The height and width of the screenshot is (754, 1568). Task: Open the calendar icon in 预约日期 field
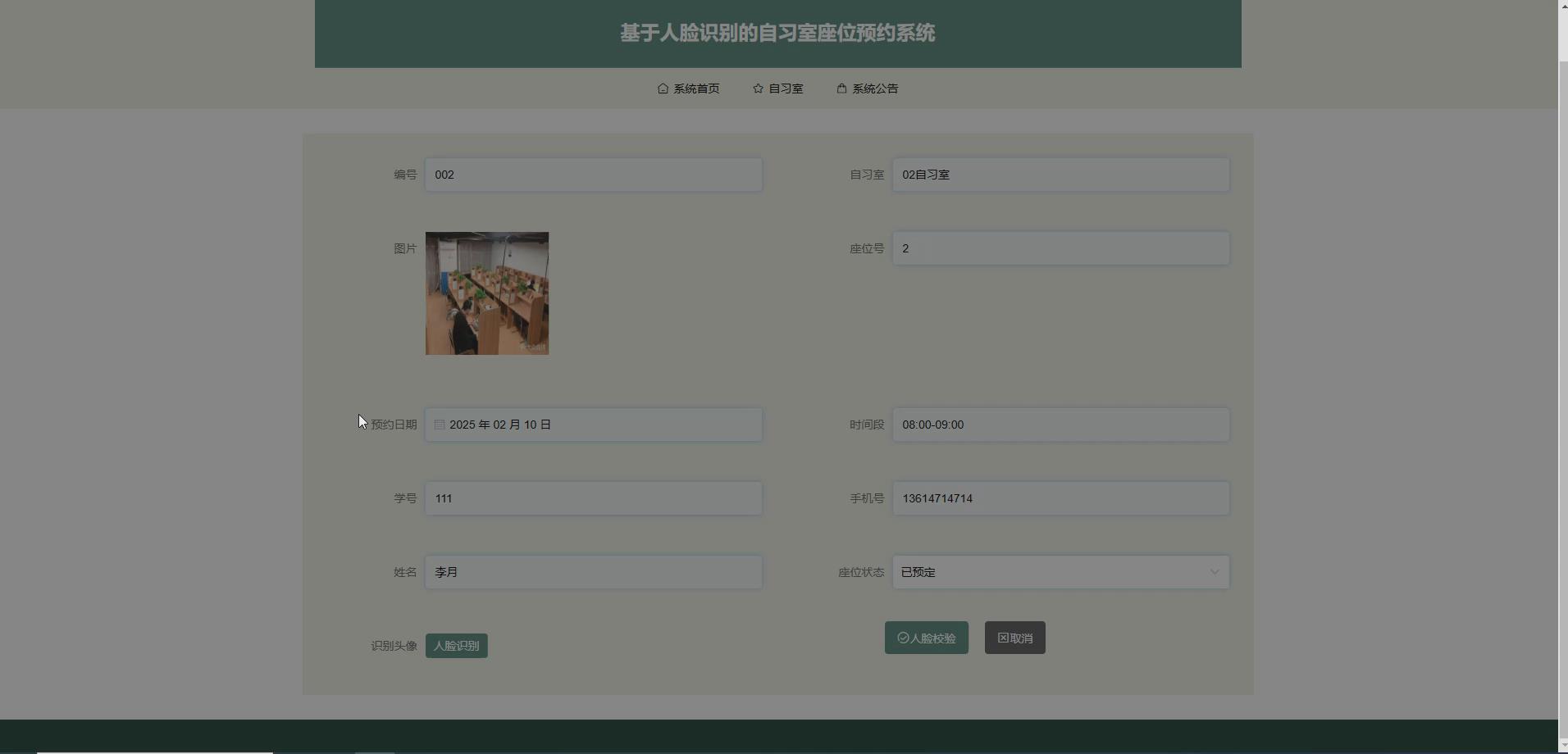click(440, 425)
